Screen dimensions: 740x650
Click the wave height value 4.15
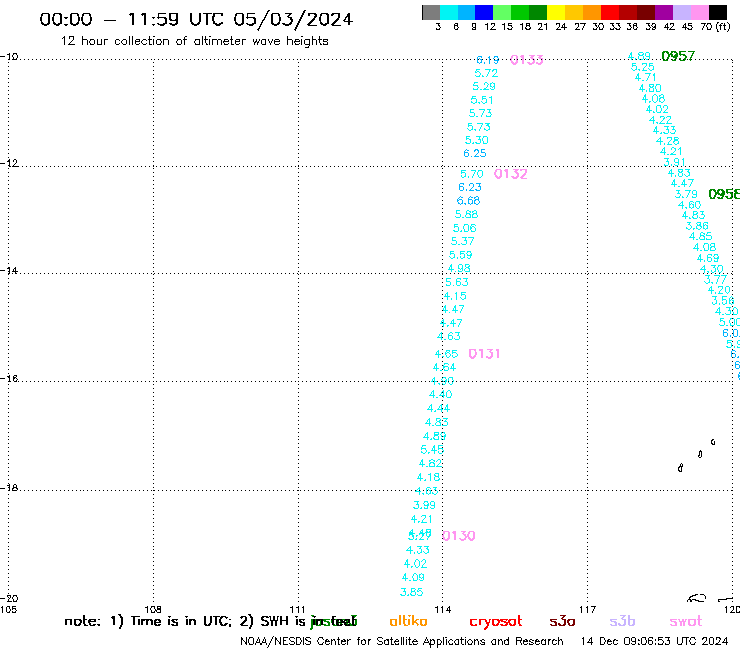(x=455, y=296)
